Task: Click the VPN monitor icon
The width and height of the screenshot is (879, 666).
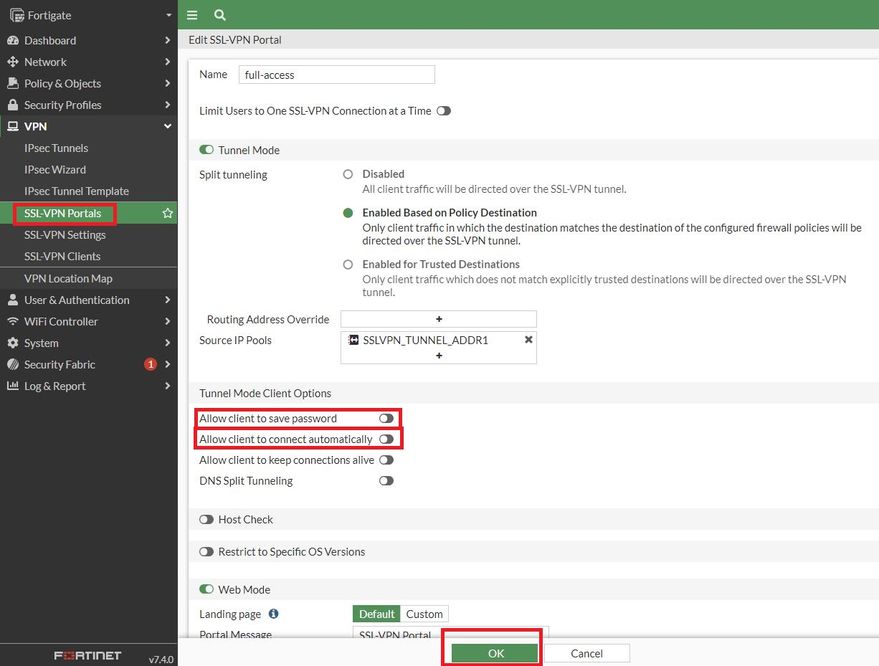Action: click(13, 126)
